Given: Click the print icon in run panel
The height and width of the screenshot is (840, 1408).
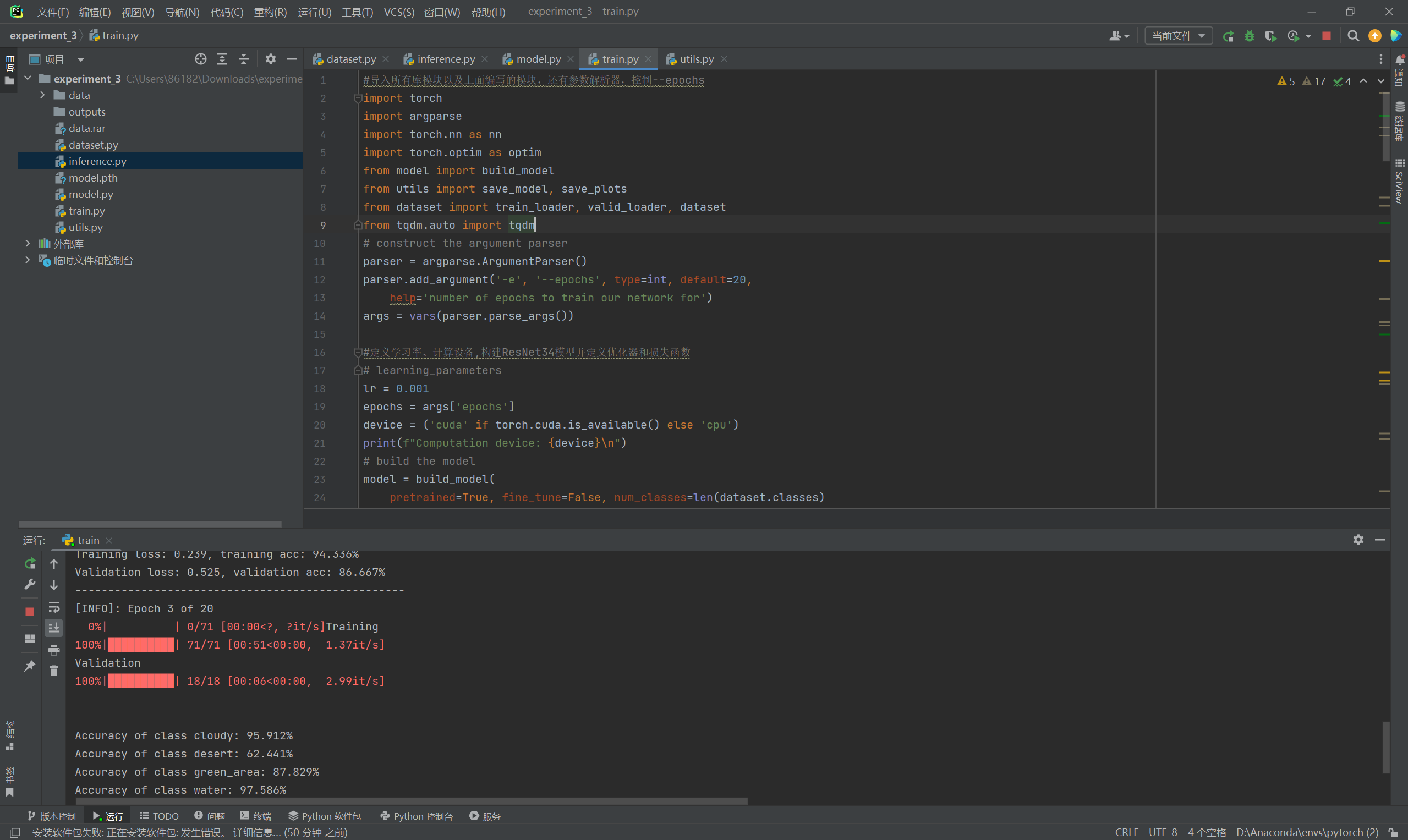Looking at the screenshot, I should tap(54, 650).
